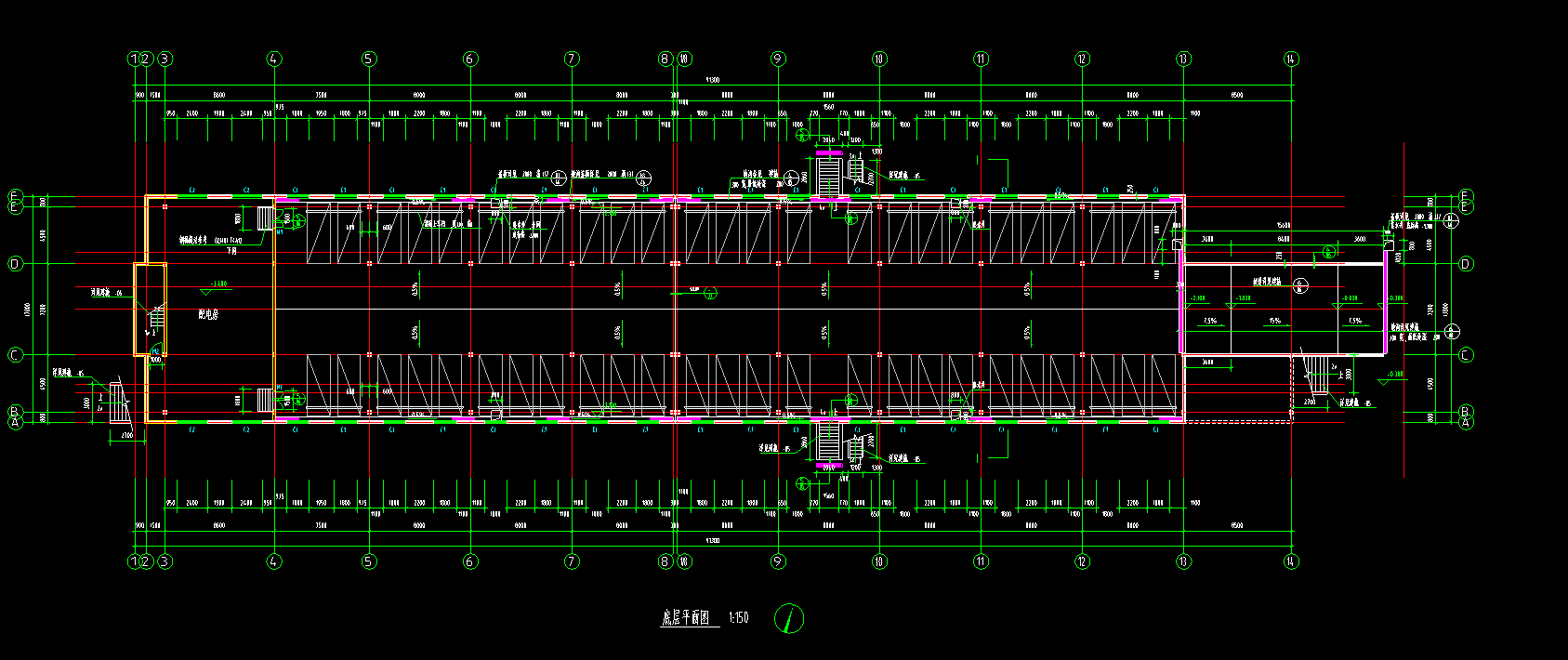Select grid axis bubble 3 at top
The image size is (1568, 660).
[165, 59]
